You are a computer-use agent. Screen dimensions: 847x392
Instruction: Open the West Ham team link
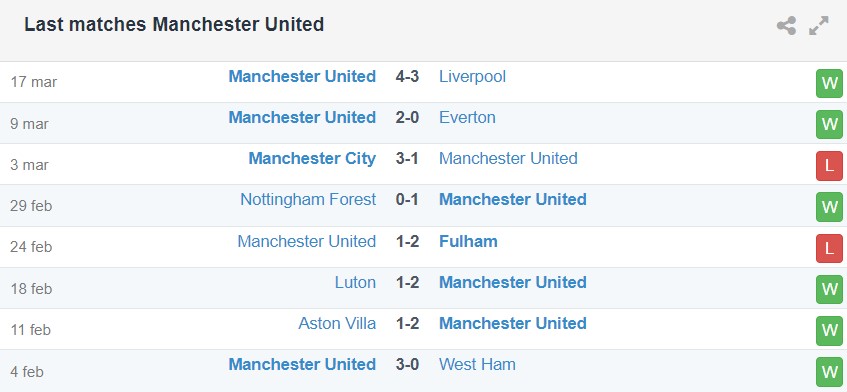tap(478, 364)
